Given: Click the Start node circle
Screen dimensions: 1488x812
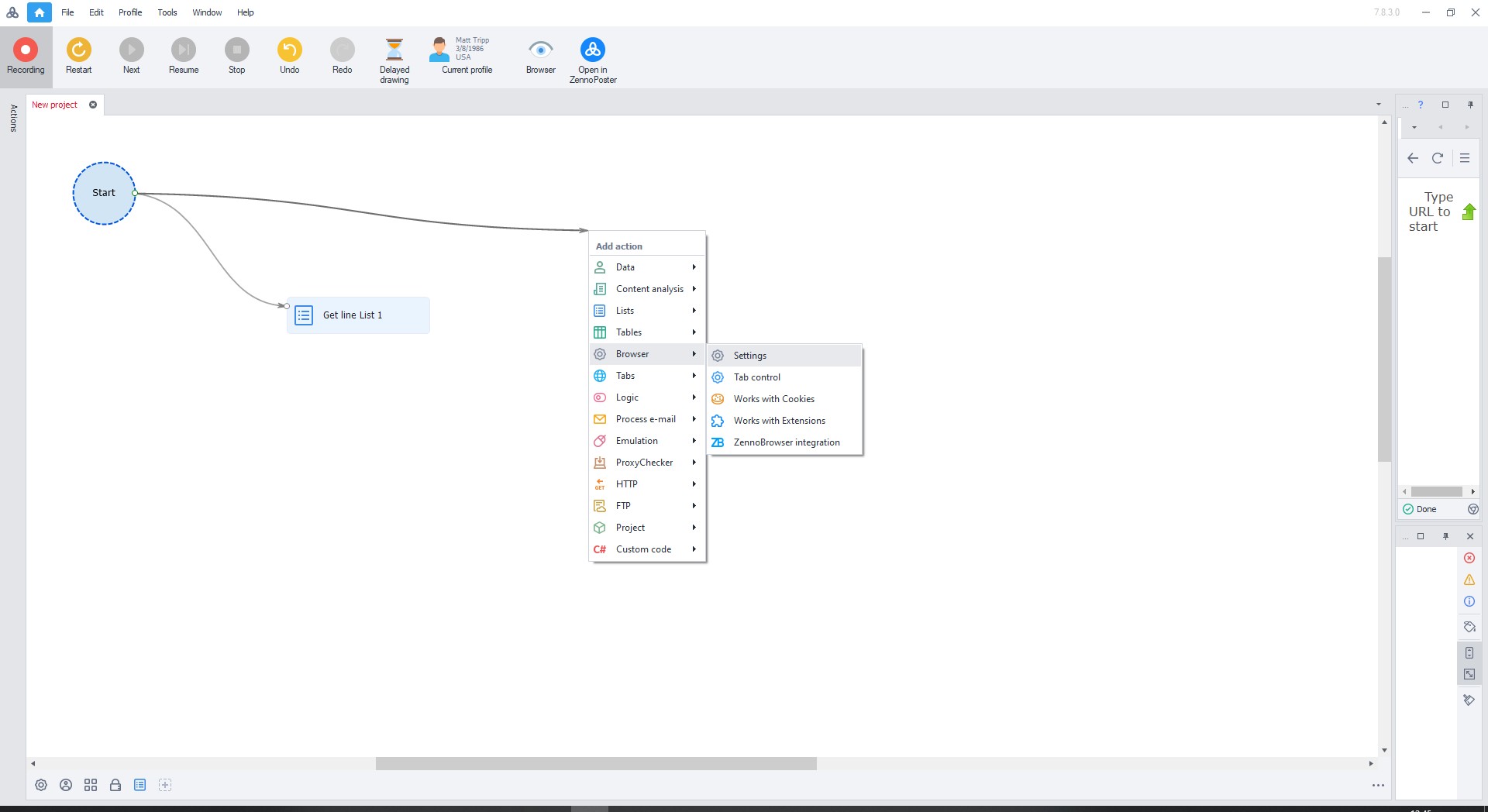Looking at the screenshot, I should pos(104,193).
